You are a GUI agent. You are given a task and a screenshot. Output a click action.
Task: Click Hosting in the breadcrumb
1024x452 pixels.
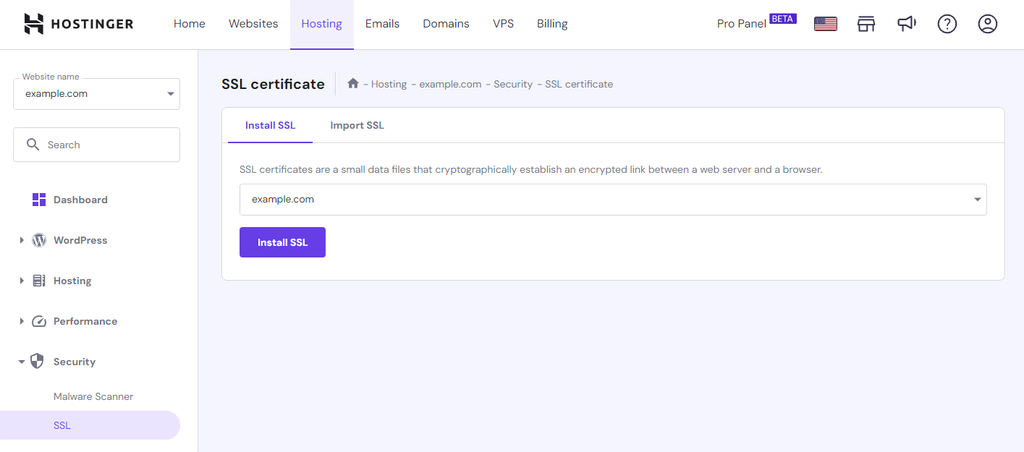click(389, 84)
